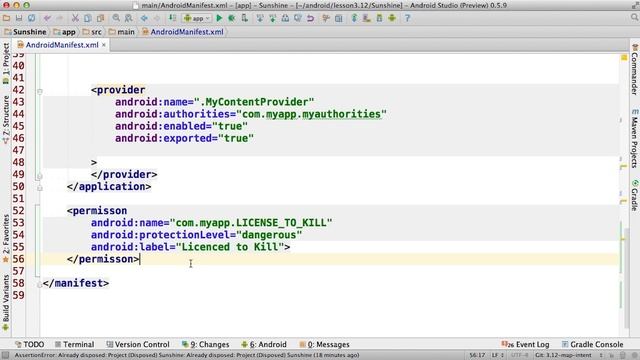Click the Attach debugger to Android process icon

point(244,18)
